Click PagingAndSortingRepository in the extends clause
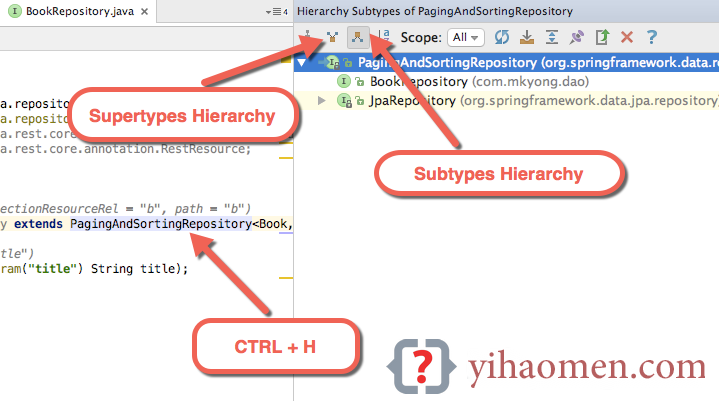Image resolution: width=719 pixels, height=401 pixels. [161, 224]
